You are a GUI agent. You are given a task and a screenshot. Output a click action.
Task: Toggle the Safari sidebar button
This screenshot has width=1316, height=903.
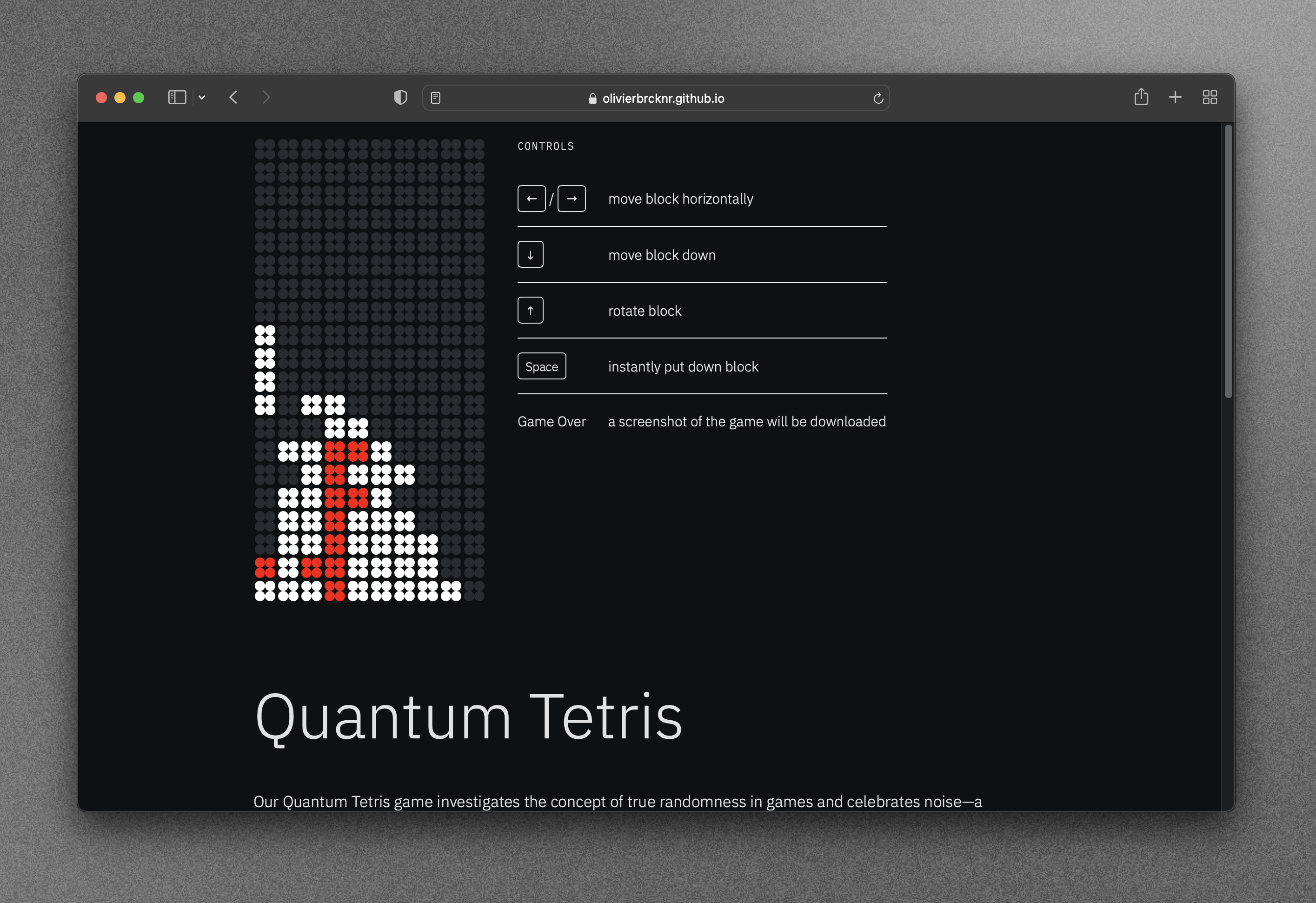pyautogui.click(x=177, y=97)
